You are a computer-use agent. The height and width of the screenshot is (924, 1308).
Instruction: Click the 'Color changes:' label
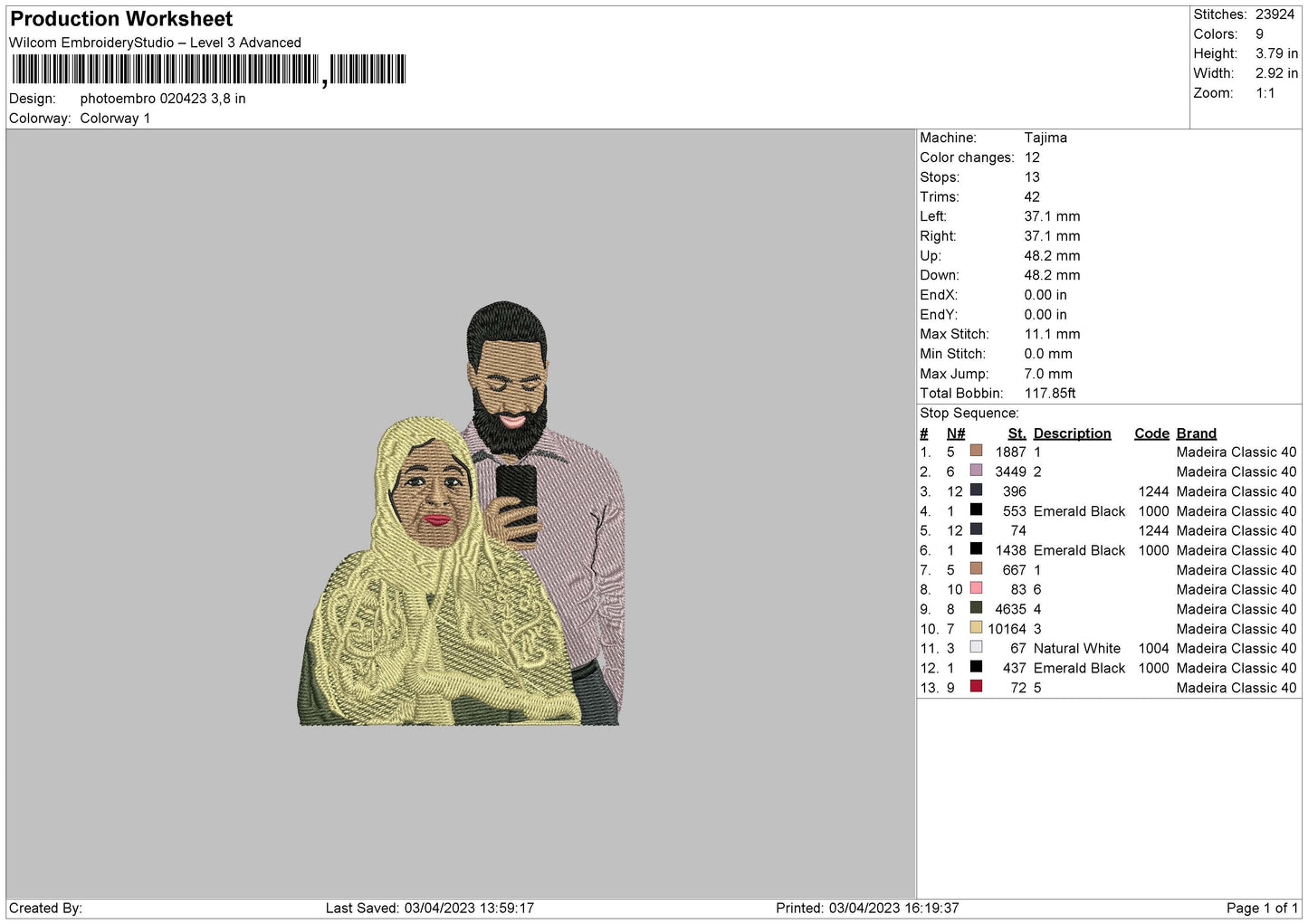(x=967, y=157)
